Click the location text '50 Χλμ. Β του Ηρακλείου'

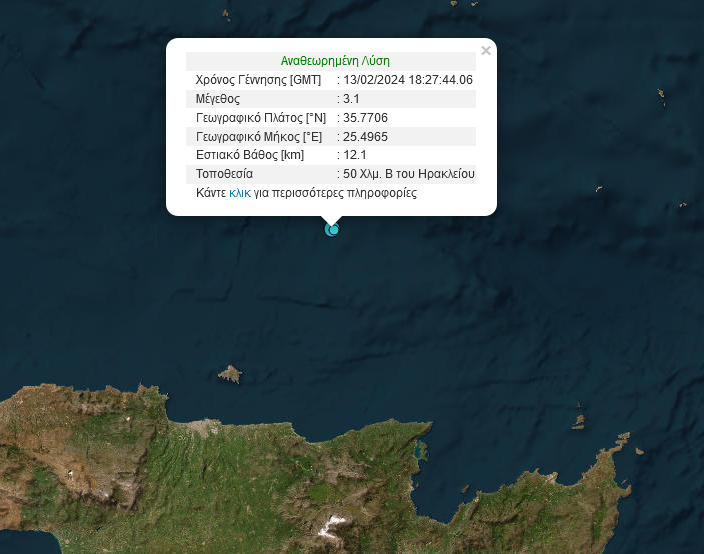[409, 174]
